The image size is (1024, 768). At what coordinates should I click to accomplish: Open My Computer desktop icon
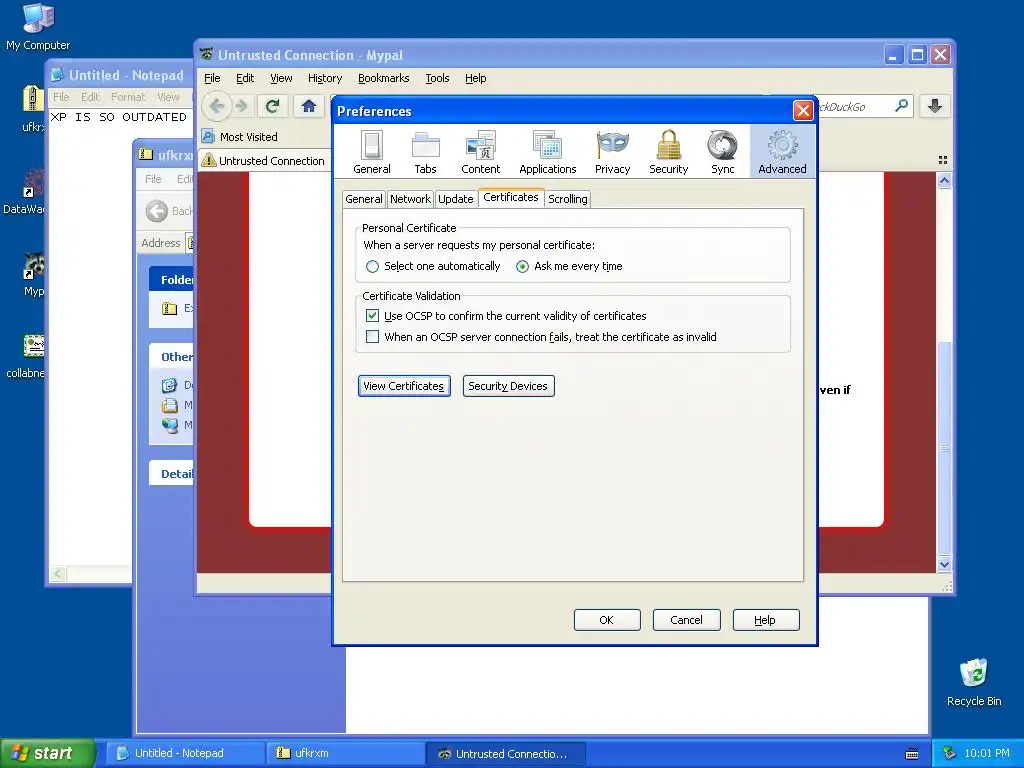click(x=37, y=27)
